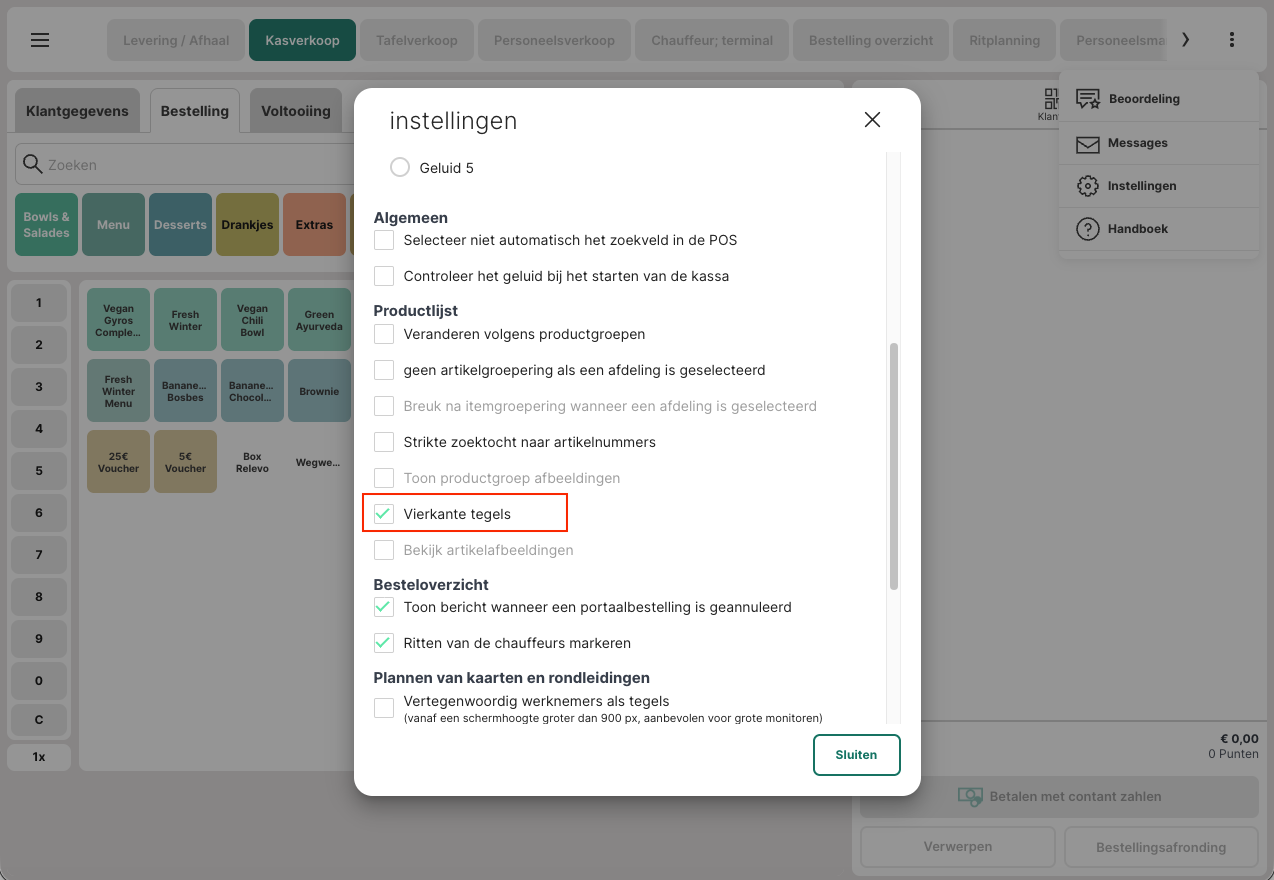This screenshot has height=880, width=1274.
Task: Click the Beoordeling review icon
Action: click(1088, 99)
